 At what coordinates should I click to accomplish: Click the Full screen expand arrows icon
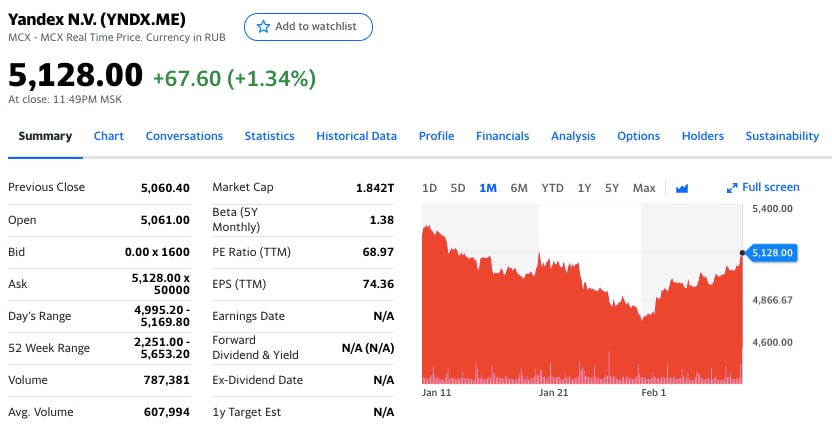pyautogui.click(x=732, y=188)
